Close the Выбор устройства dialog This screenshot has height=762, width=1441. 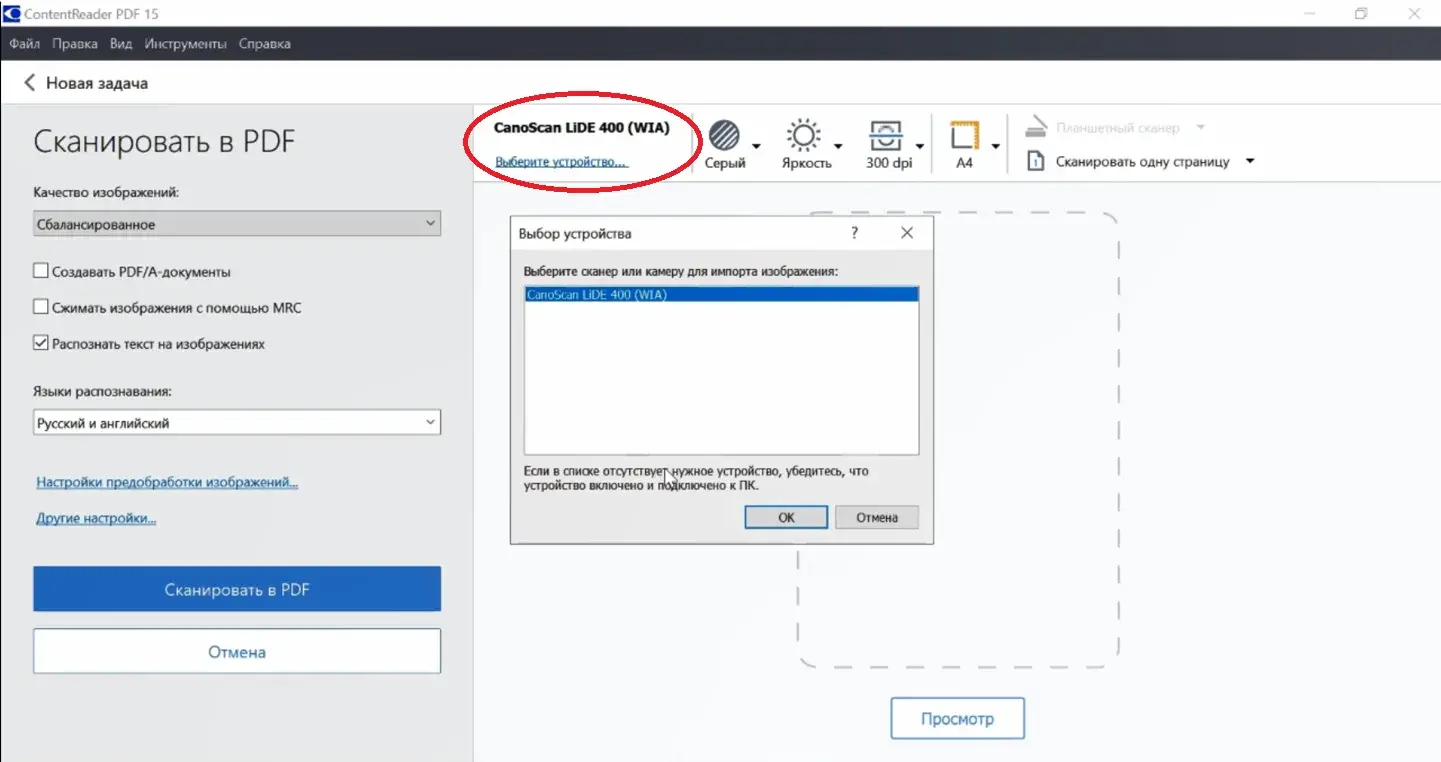click(907, 233)
